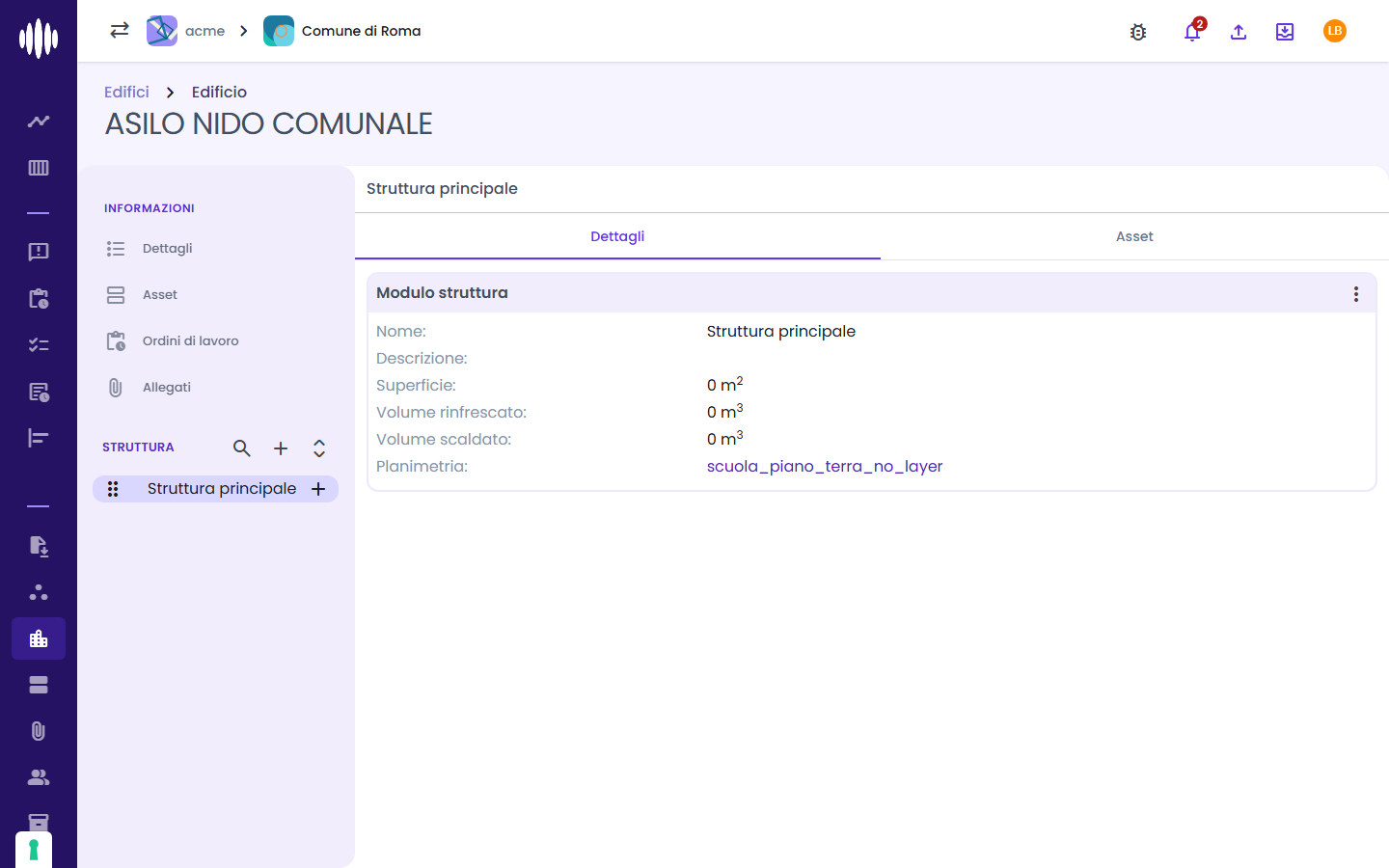Open the LB user avatar menu
This screenshot has height=868, width=1389.
pyautogui.click(x=1335, y=31)
